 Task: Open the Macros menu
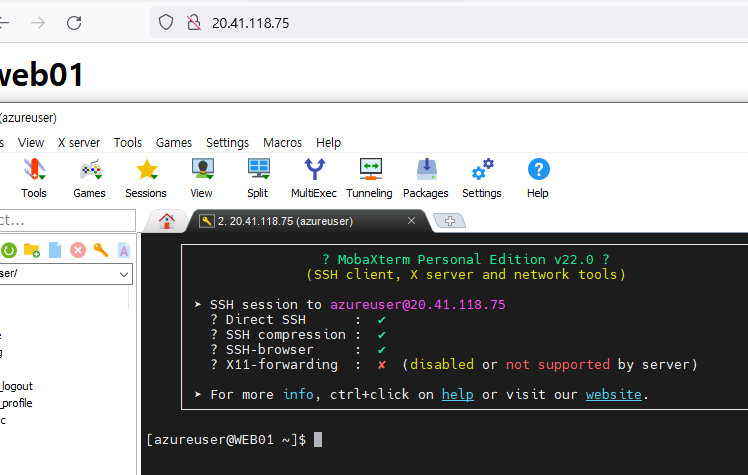(282, 143)
